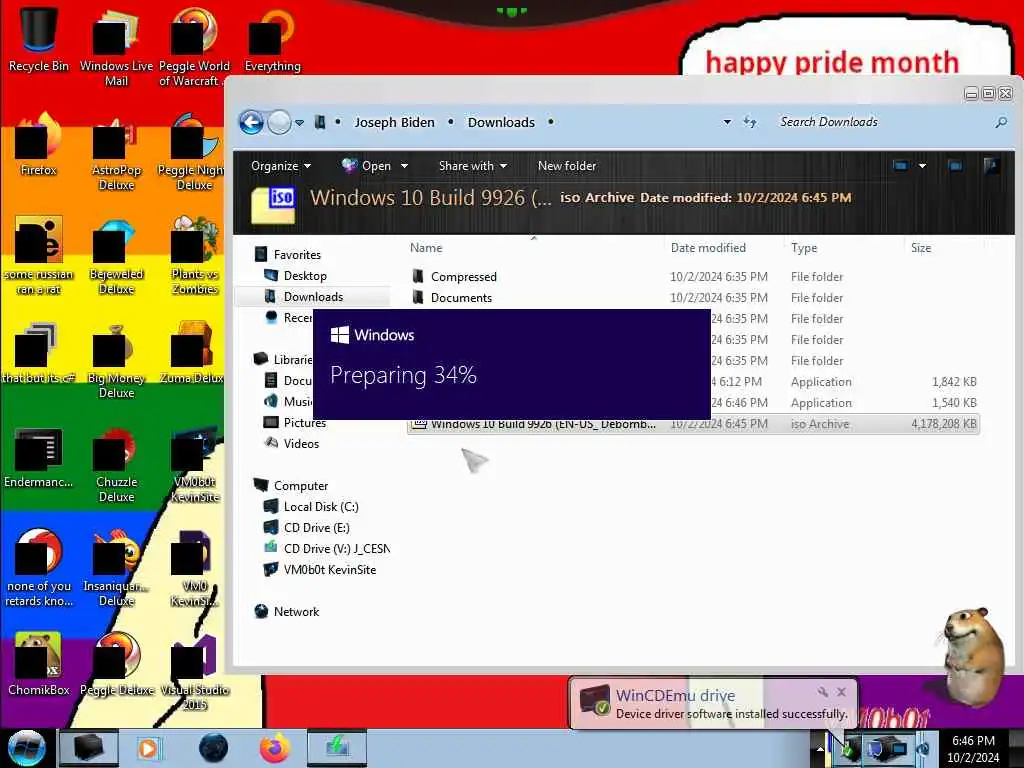
Task: Select the Compressed folder row
Action: pyautogui.click(x=694, y=276)
